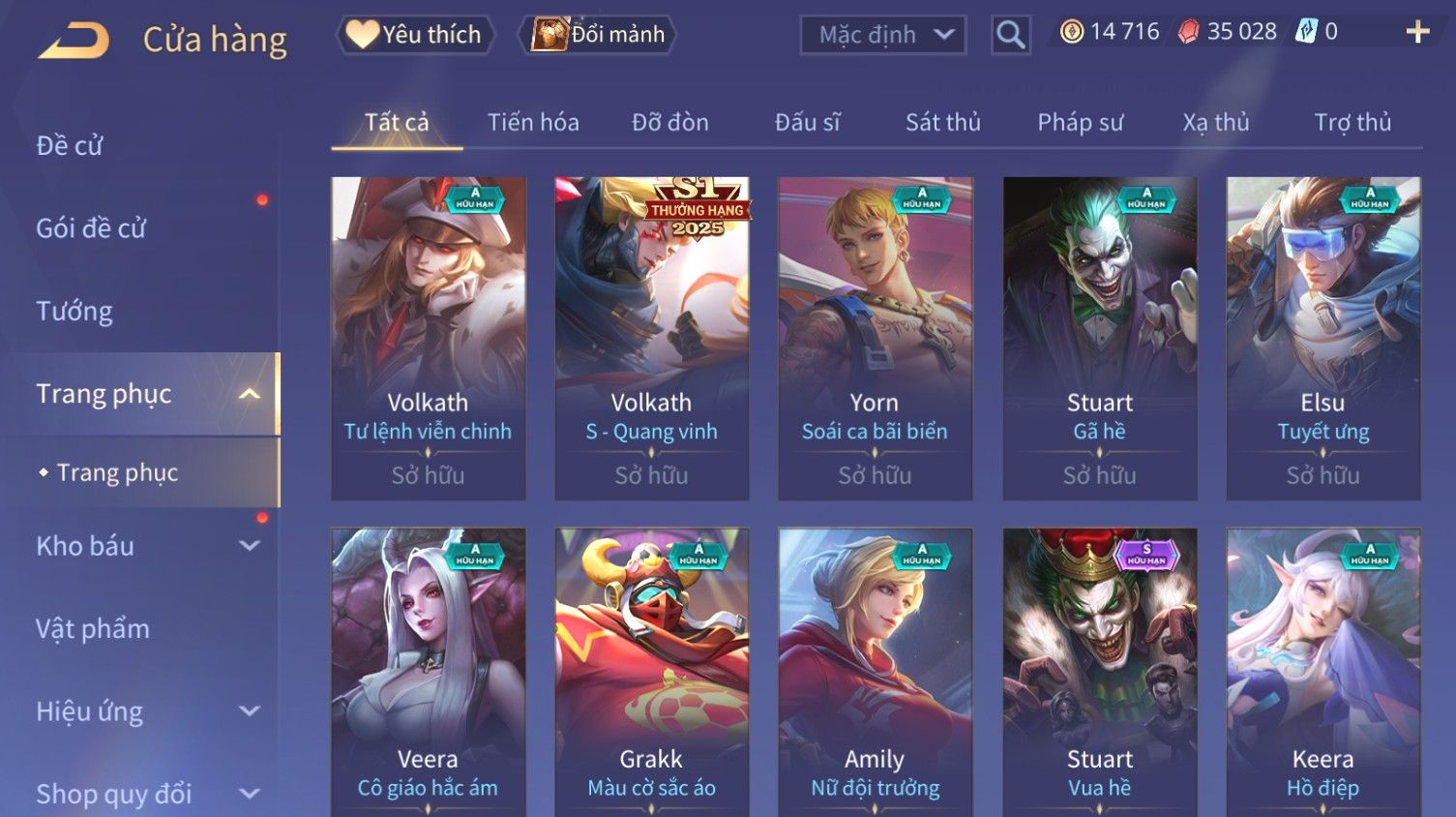Viewport: 1456px width, 817px height.
Task: Select the Tiến hóa tab
Action: (x=533, y=122)
